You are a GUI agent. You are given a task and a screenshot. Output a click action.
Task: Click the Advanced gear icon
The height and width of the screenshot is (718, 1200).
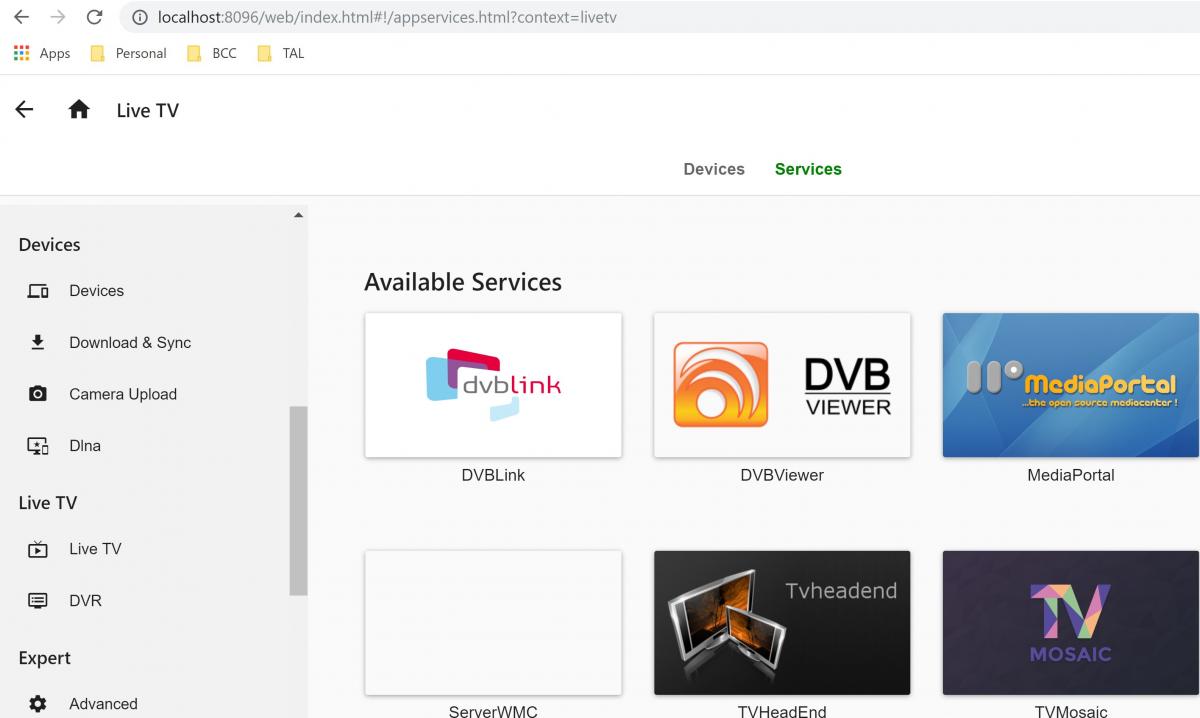(x=38, y=704)
